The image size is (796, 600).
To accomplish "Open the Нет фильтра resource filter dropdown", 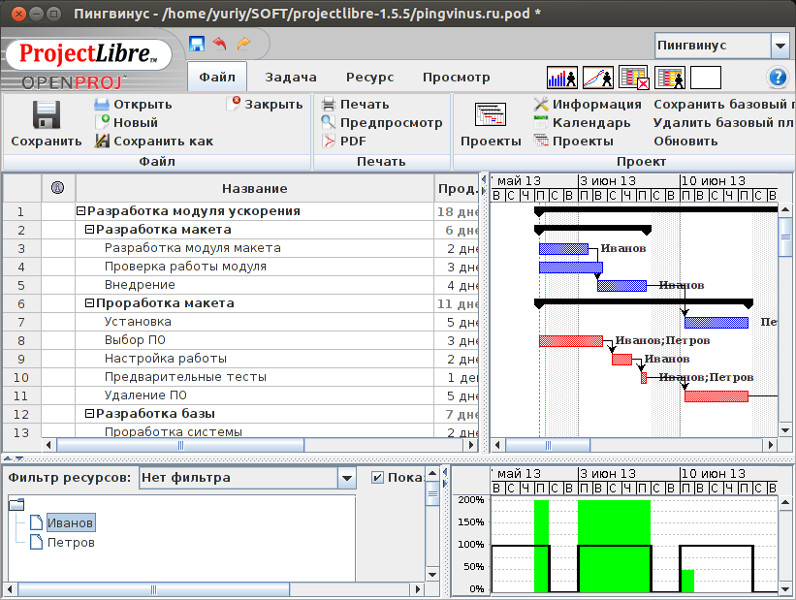I will (347, 478).
